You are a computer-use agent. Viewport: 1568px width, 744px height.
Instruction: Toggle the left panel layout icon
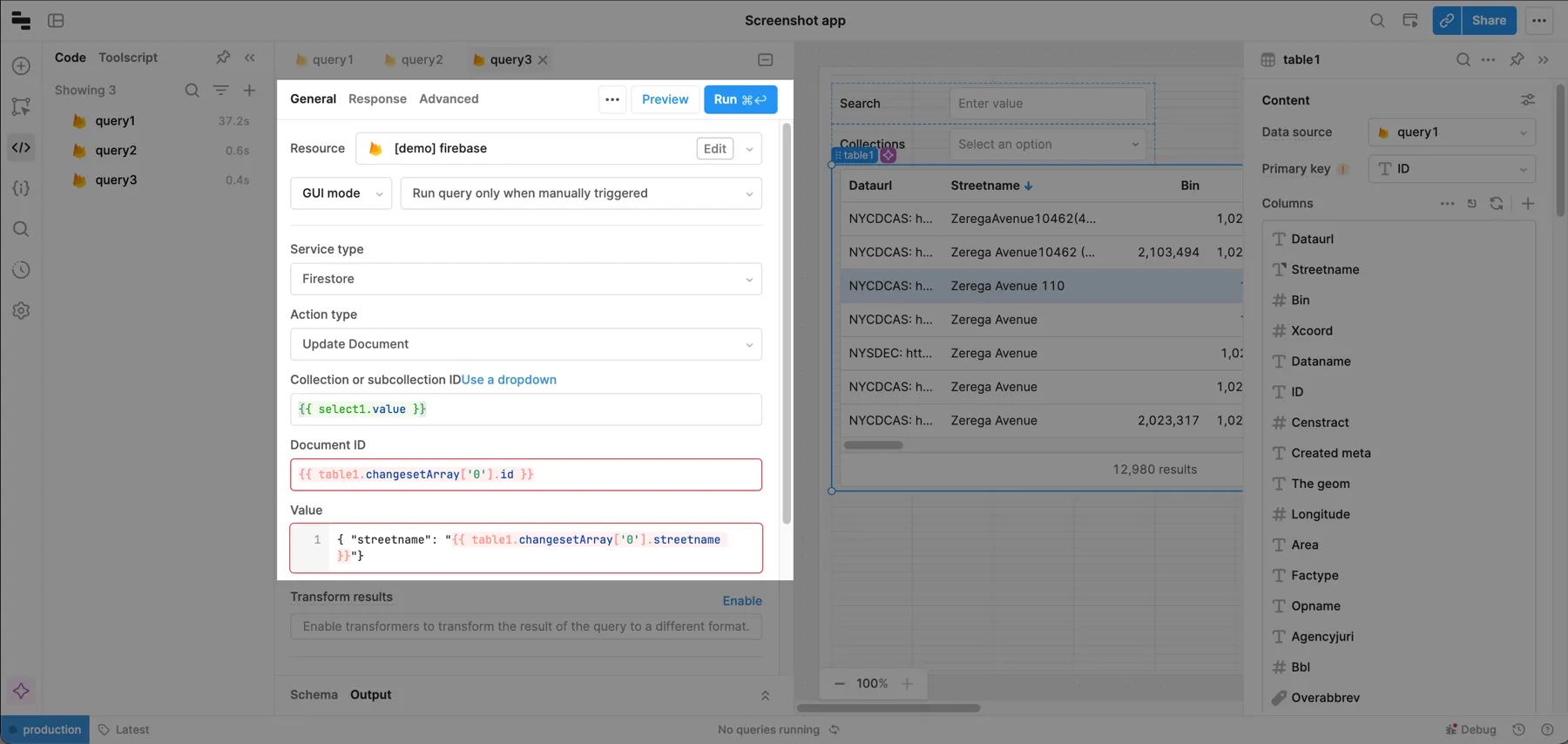(x=56, y=20)
